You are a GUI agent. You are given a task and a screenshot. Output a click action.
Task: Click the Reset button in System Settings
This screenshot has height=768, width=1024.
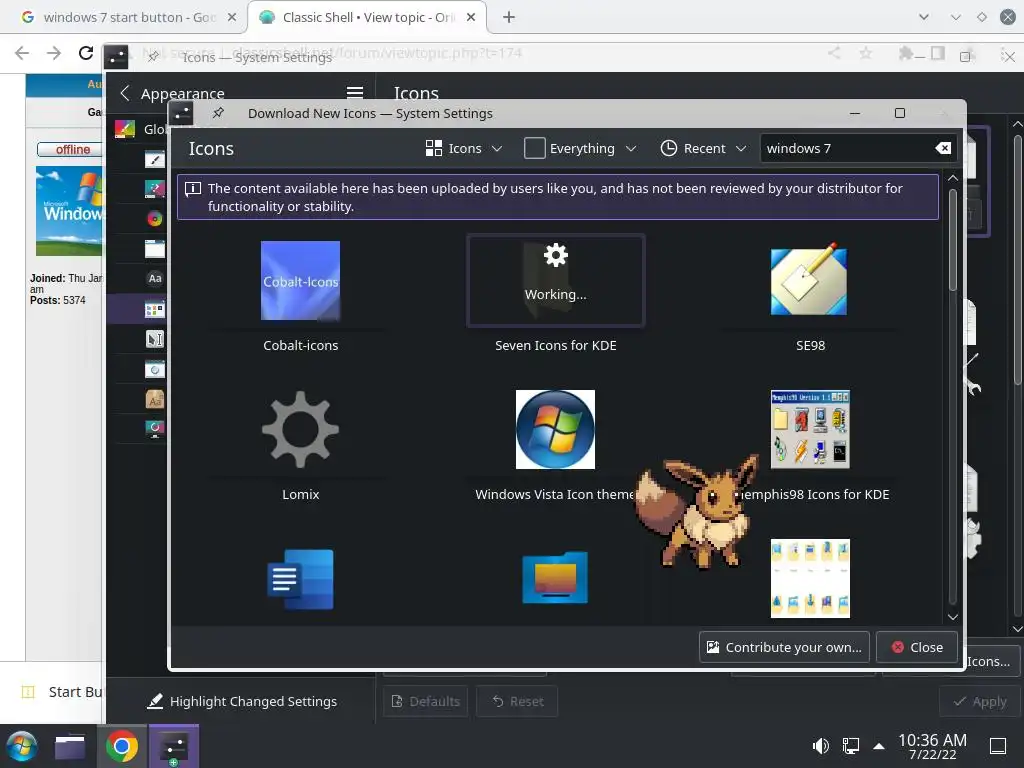pos(517,701)
